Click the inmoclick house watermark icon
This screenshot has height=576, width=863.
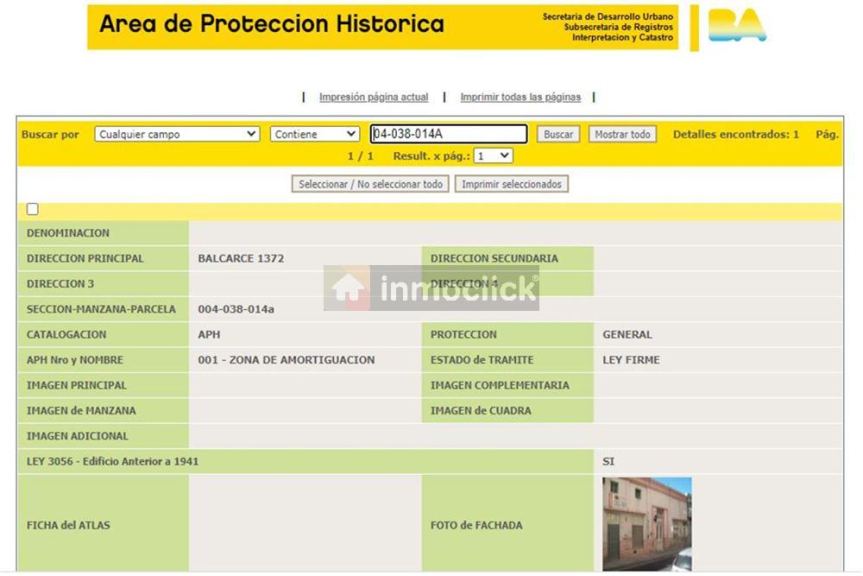pos(348,288)
